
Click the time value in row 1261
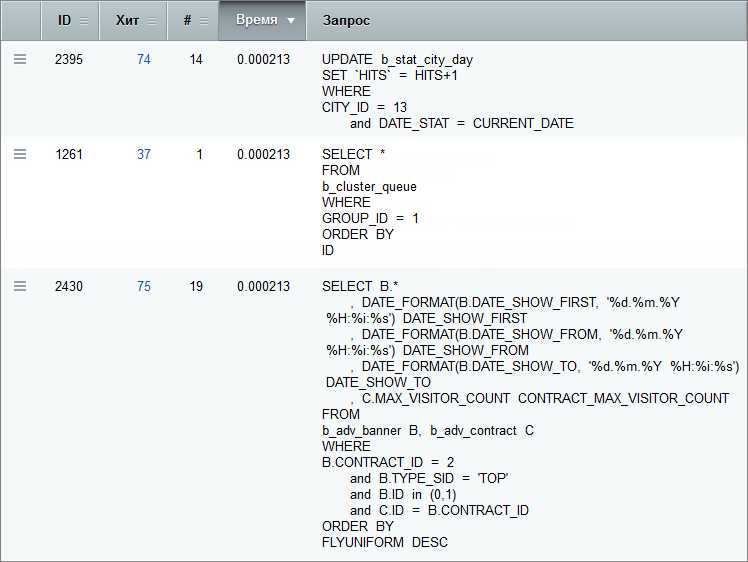263,155
